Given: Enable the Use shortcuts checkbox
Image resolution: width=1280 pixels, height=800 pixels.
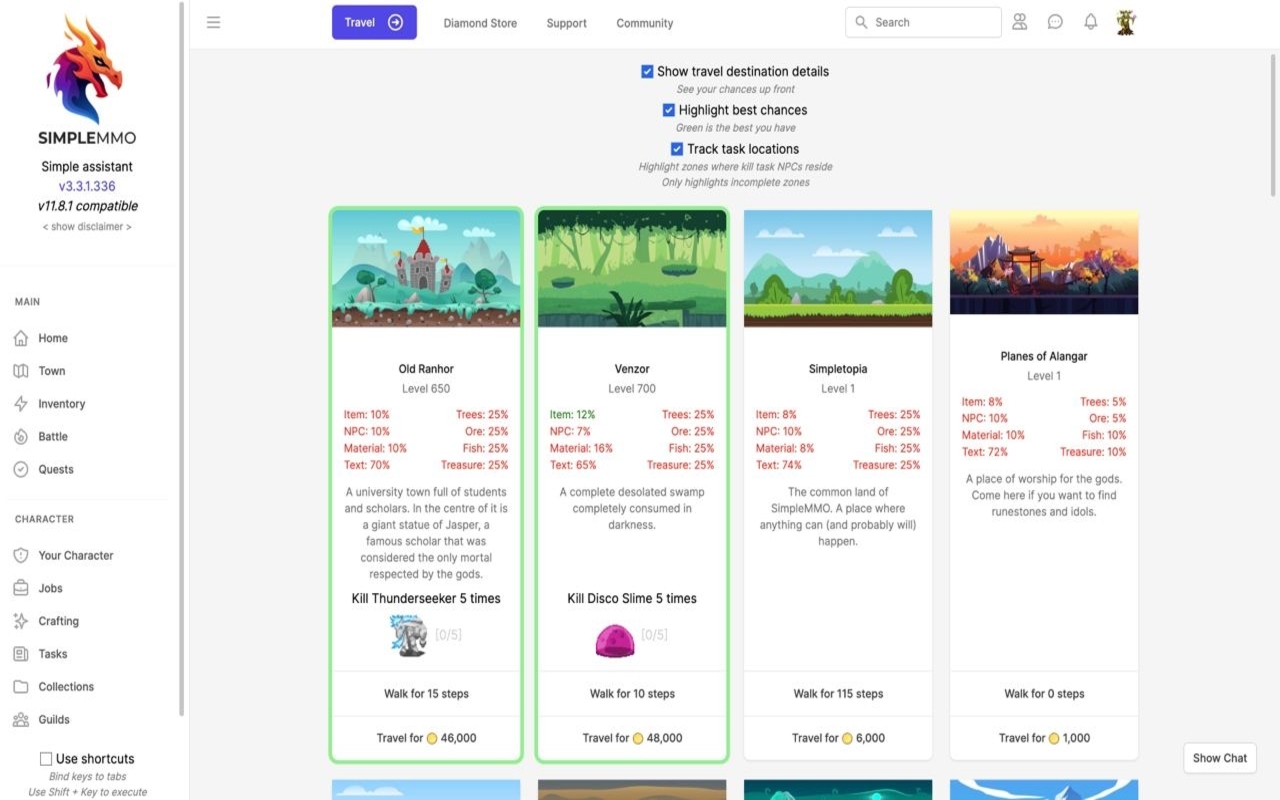Looking at the screenshot, I should 46,759.
